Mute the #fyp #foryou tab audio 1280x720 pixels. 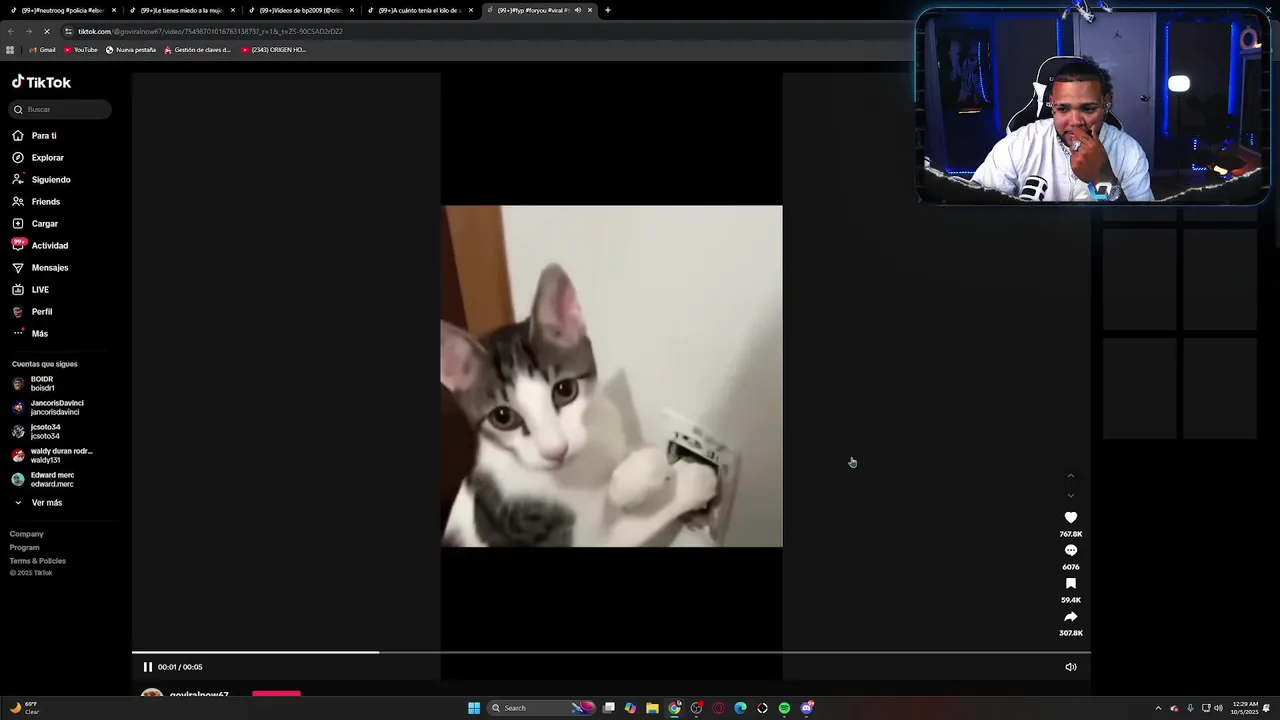tap(577, 10)
